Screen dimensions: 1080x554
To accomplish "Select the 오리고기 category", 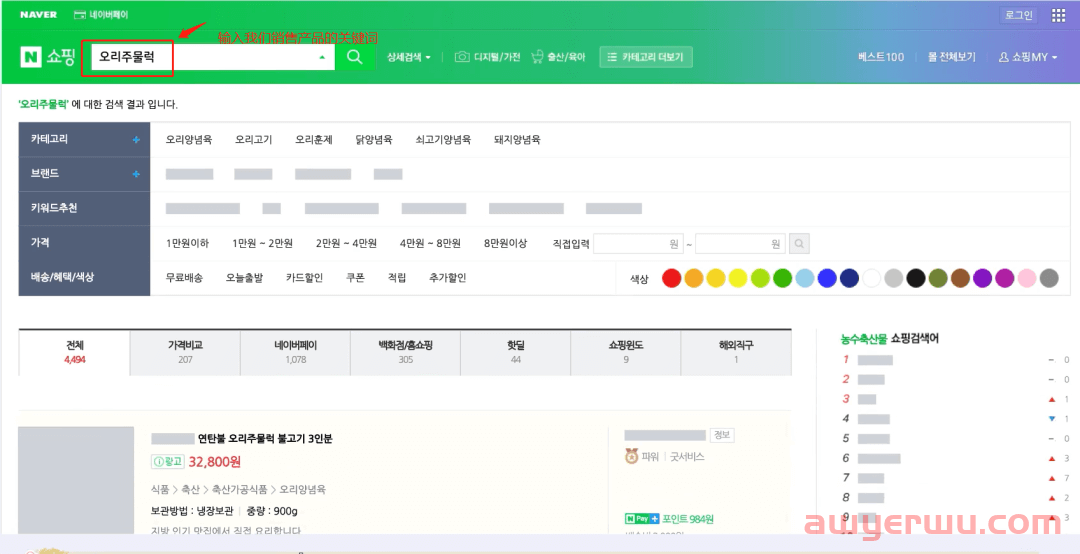I will (x=253, y=140).
